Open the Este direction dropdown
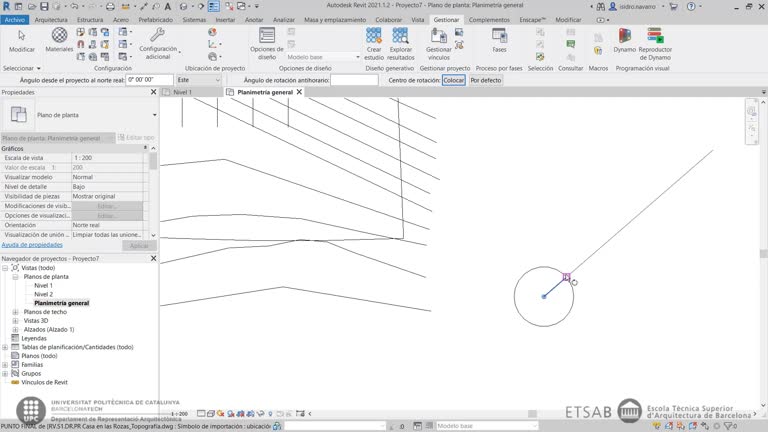Viewport: 768px width, 432px height. pyautogui.click(x=197, y=80)
